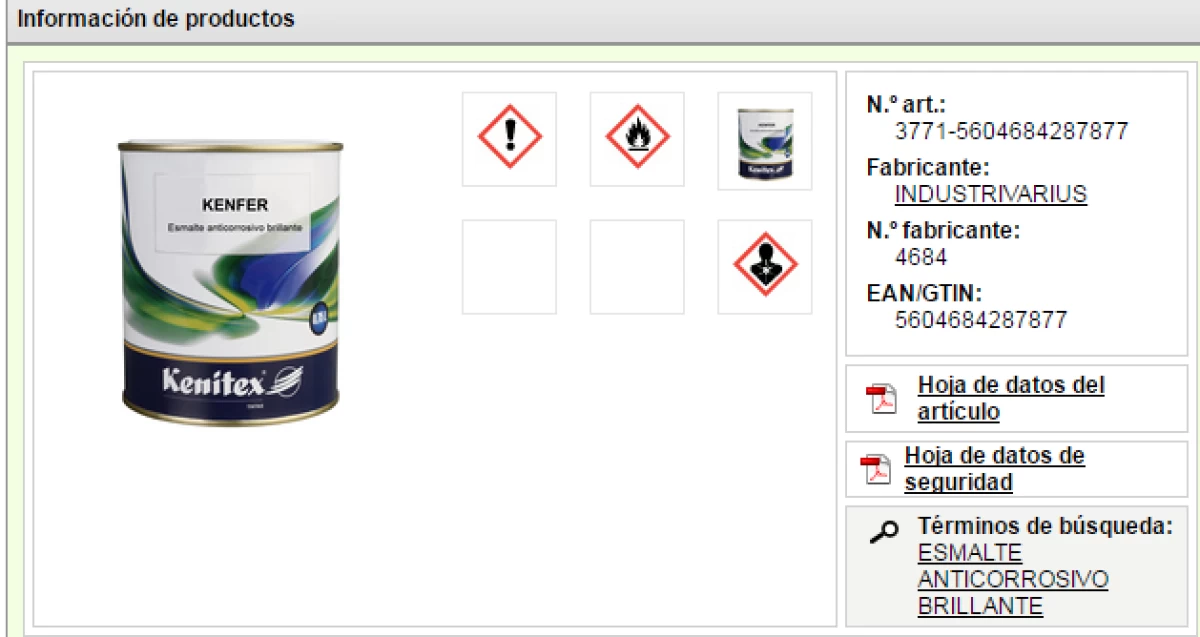
Task: Select empty thumbnail slot below flame pictogram
Action: [637, 267]
